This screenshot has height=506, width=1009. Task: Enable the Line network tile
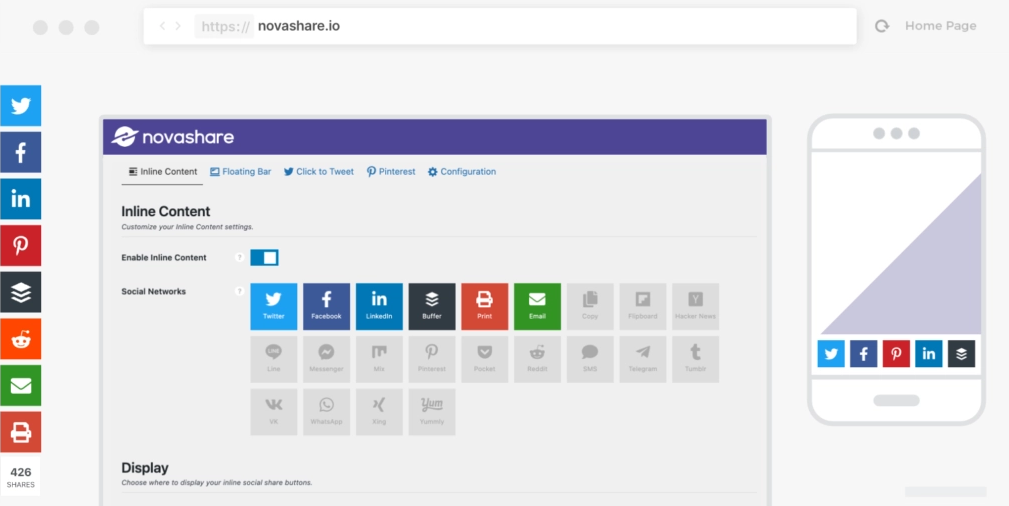[273, 359]
